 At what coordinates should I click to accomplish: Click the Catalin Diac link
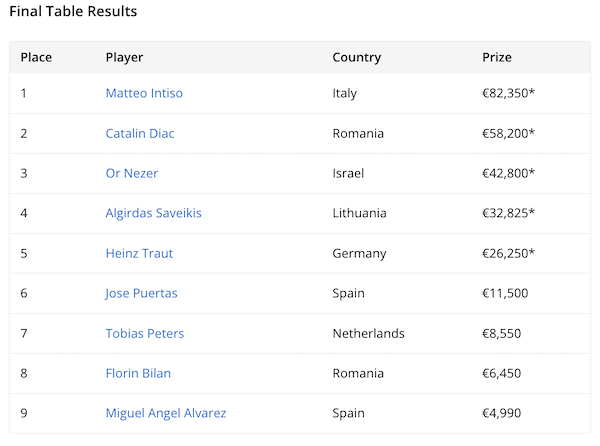click(x=140, y=133)
